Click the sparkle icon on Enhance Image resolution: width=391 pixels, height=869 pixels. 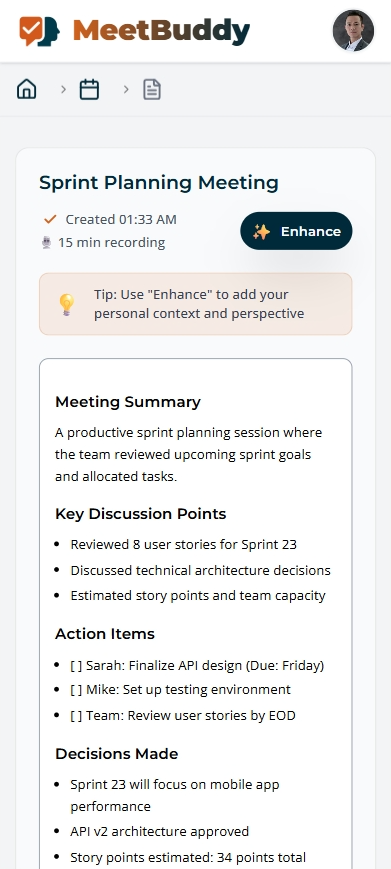(261, 232)
